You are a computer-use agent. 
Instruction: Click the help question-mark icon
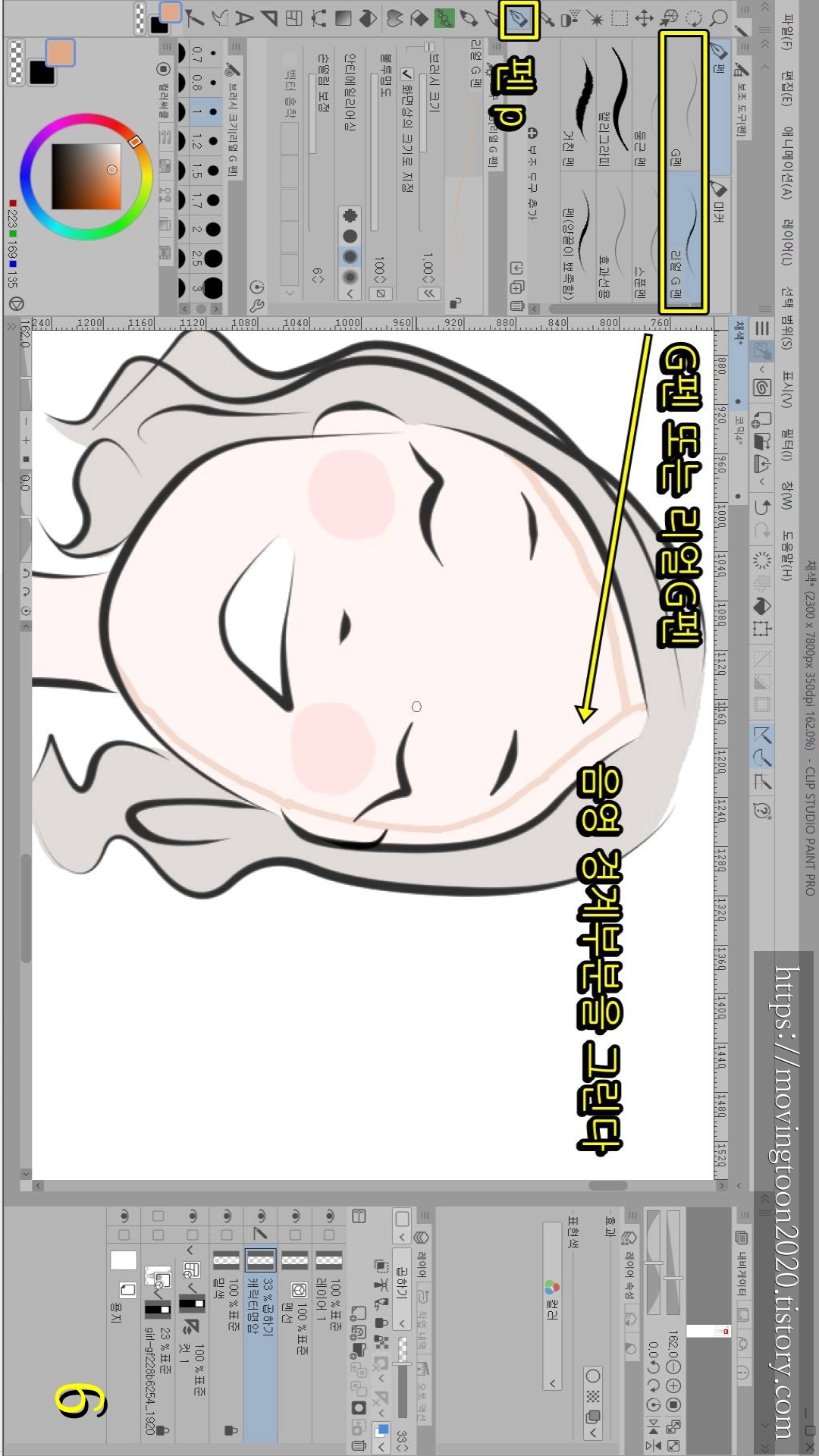762,811
